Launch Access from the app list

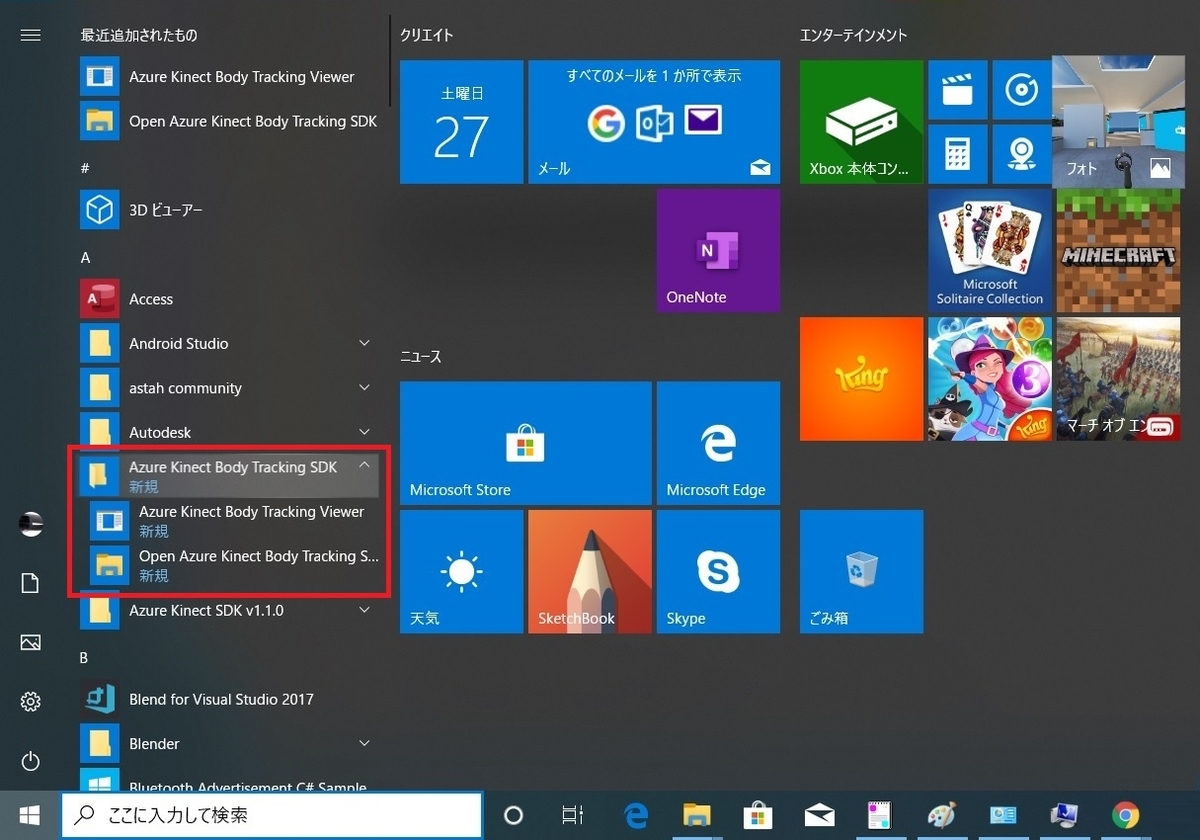click(229, 299)
